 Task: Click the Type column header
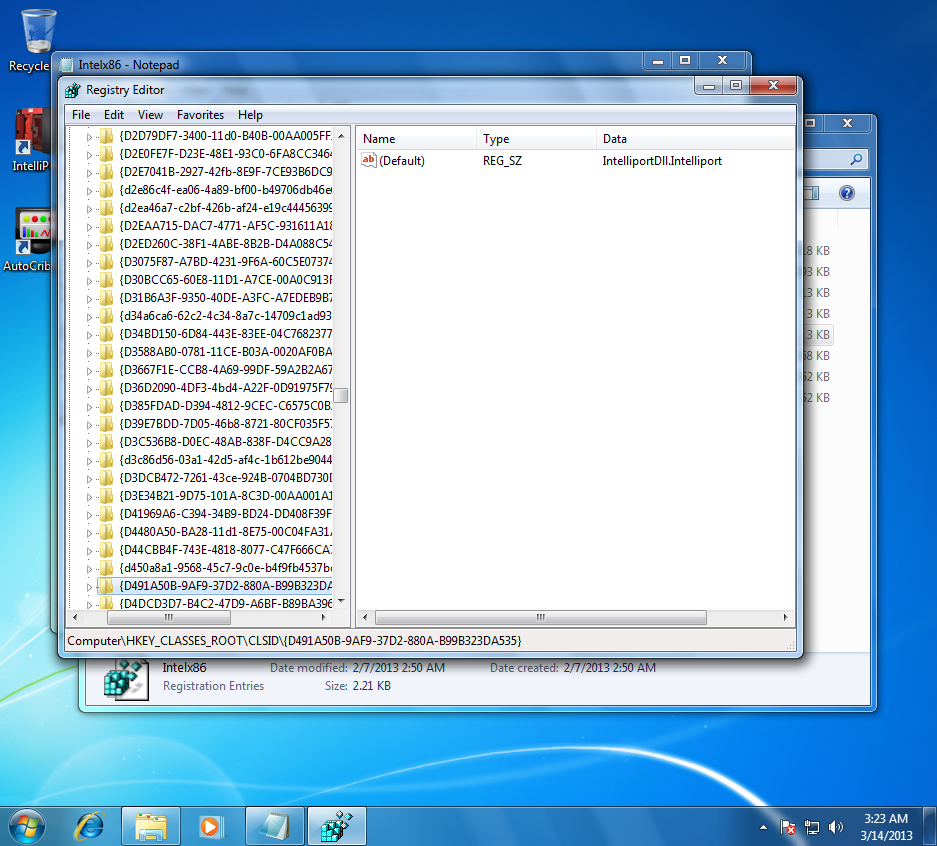(536, 139)
